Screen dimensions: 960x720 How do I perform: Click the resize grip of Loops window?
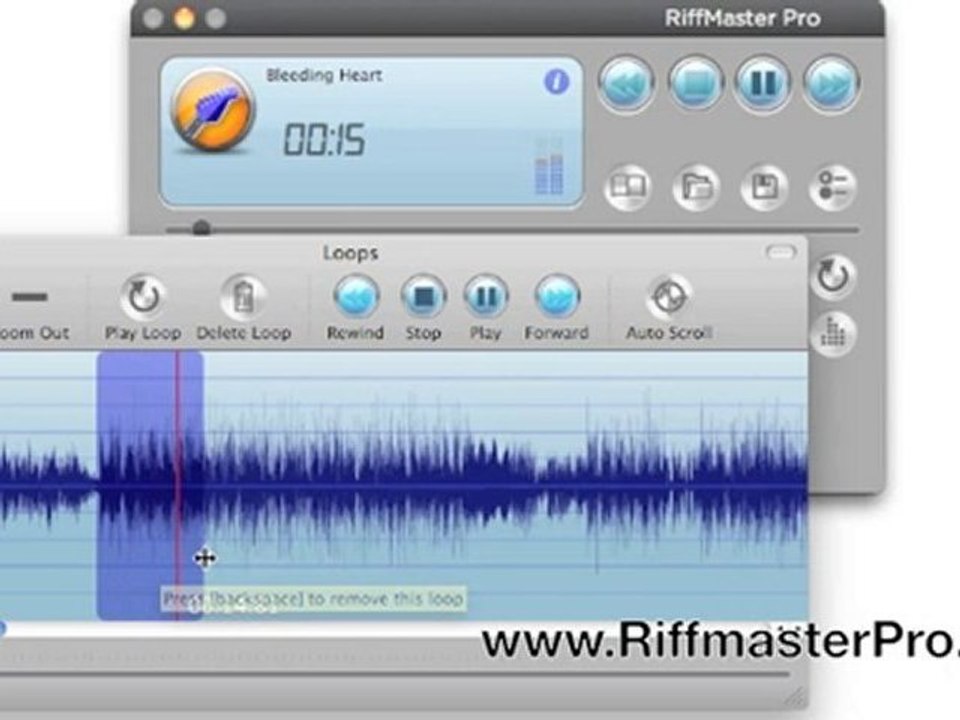(796, 696)
